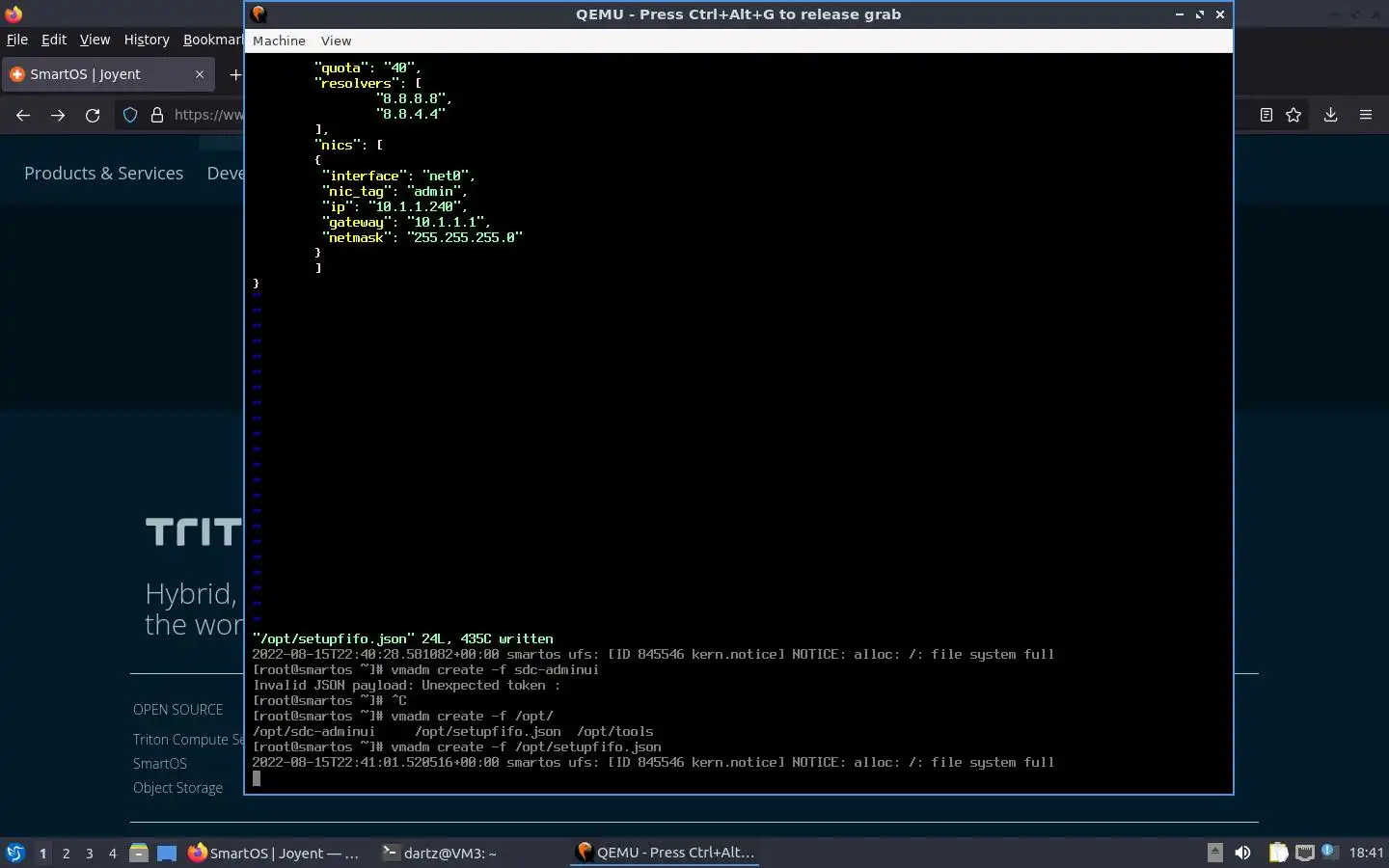Switch to dartz@VM3 terminal taskbar entry

click(x=440, y=853)
